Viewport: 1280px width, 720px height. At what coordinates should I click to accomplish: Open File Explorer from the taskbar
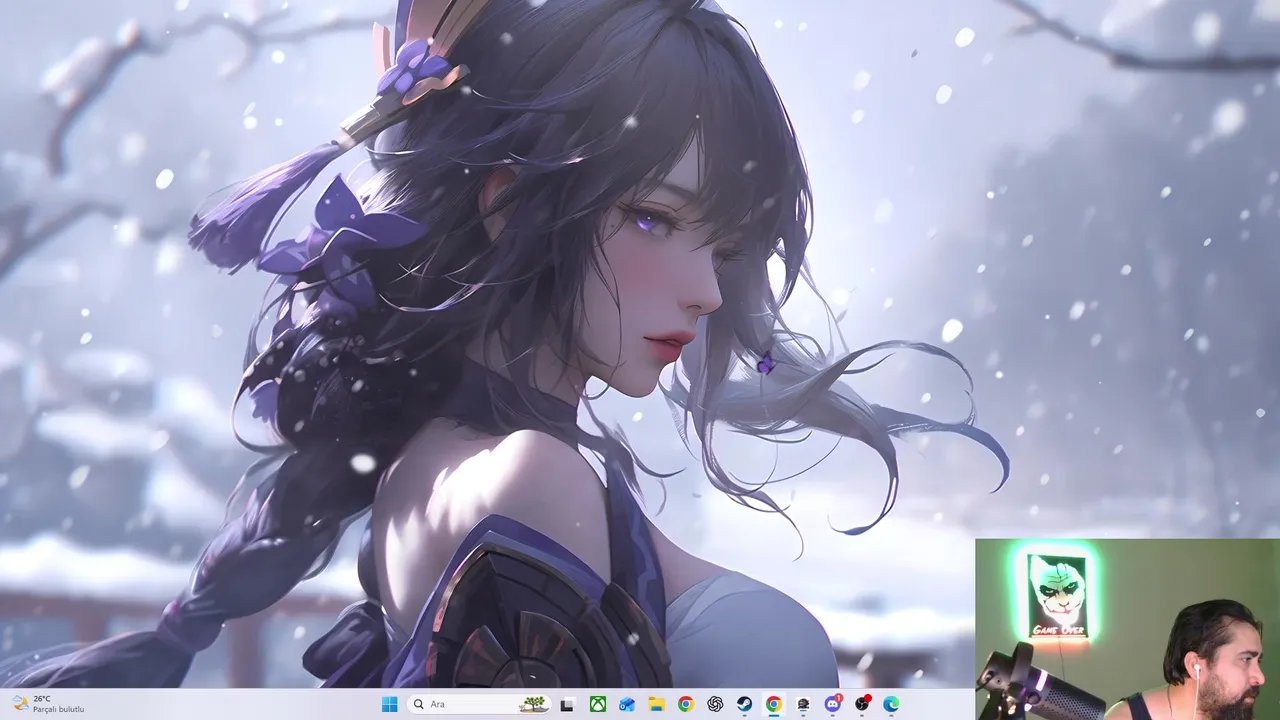pyautogui.click(x=656, y=704)
